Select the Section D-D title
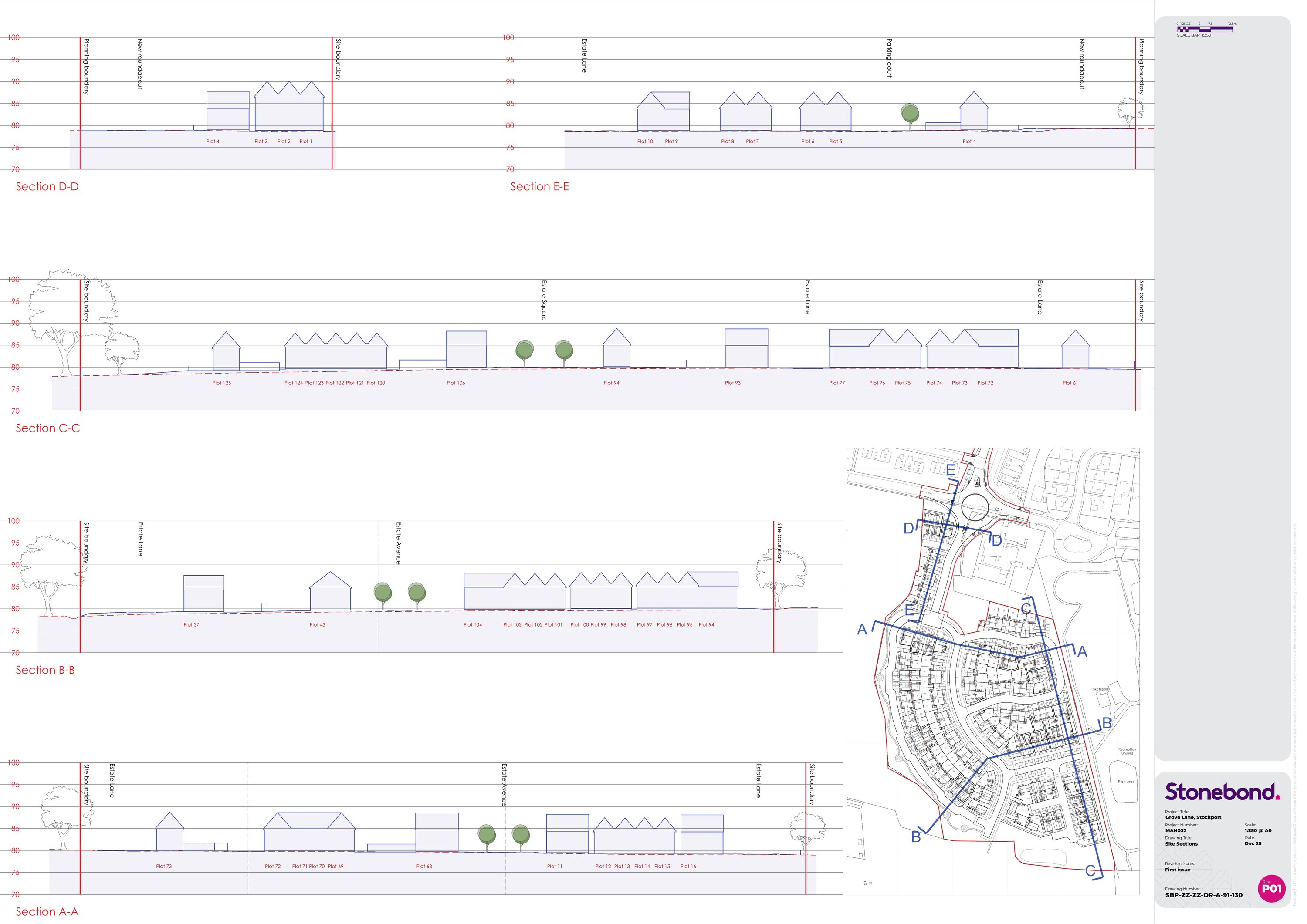The width and height of the screenshot is (1307, 924). tap(47, 187)
